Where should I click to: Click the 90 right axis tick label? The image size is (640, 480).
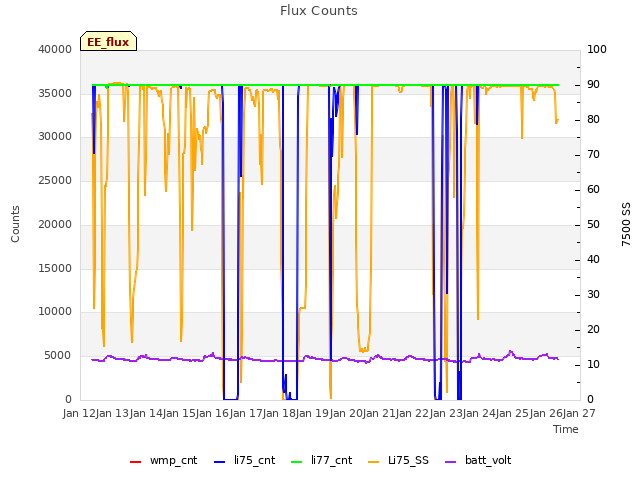click(x=593, y=84)
